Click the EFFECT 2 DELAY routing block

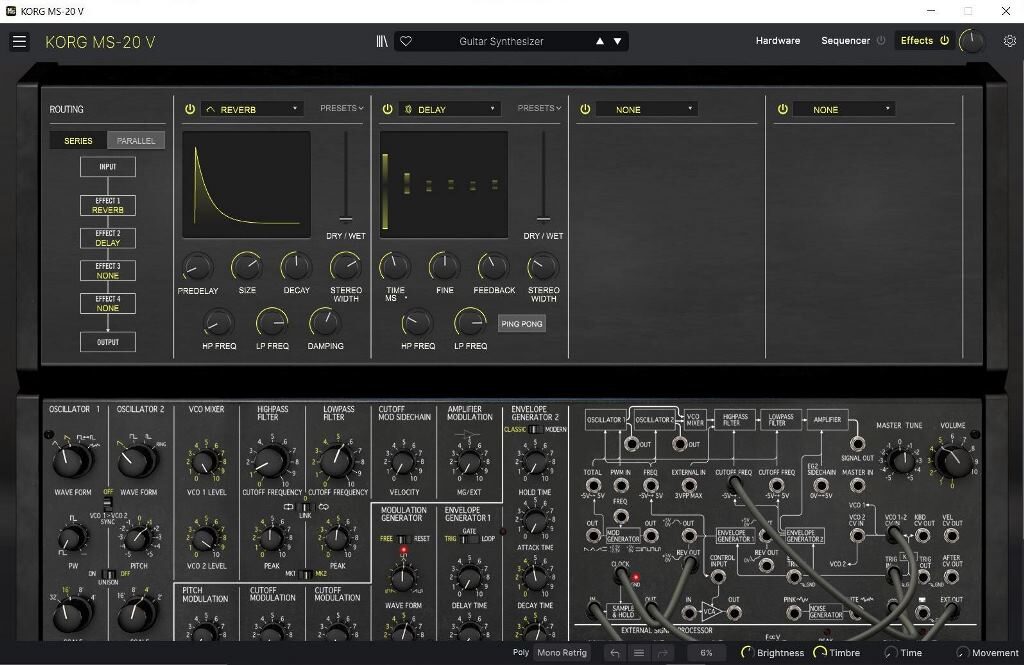coord(108,238)
